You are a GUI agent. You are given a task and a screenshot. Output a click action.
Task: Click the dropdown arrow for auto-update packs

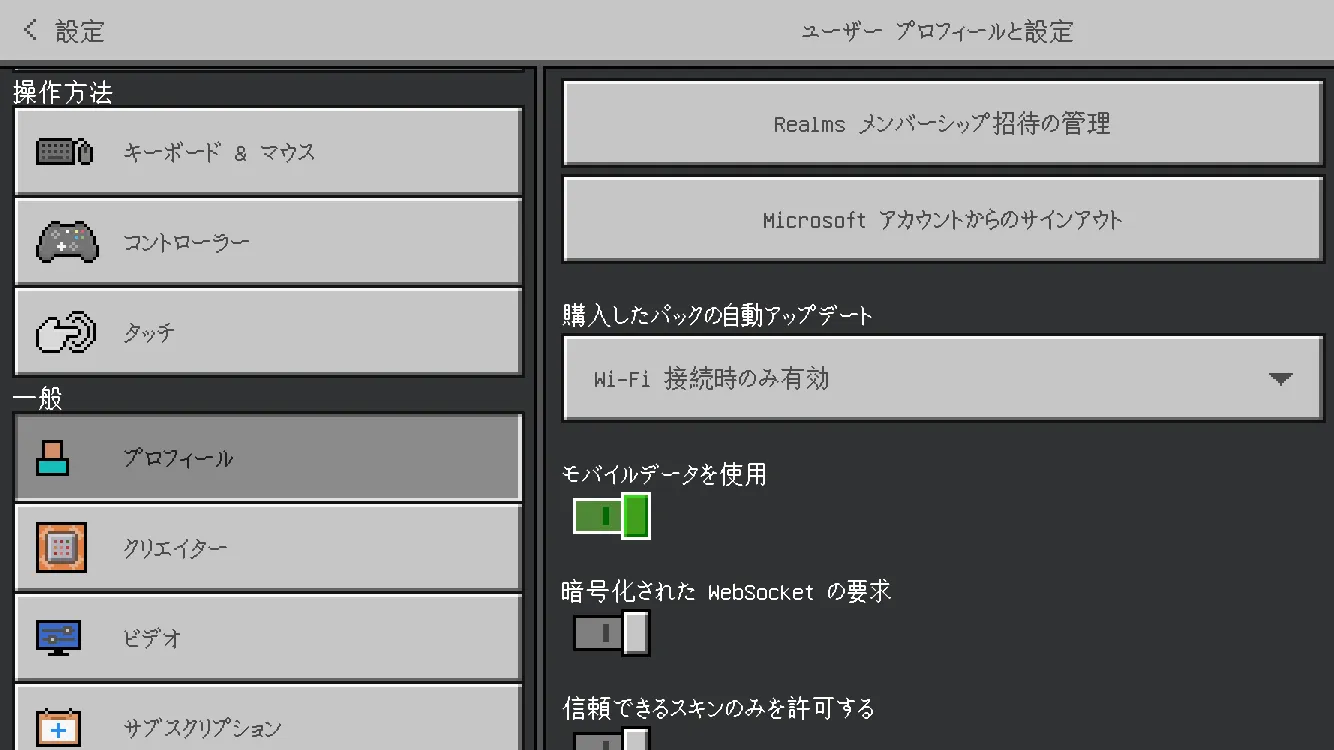[x=1280, y=379]
